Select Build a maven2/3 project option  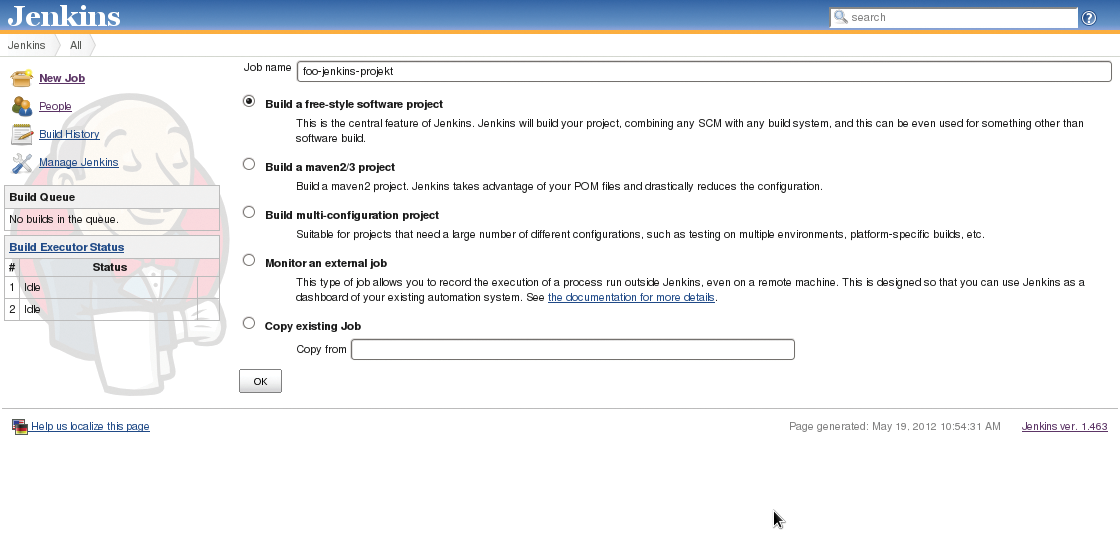(x=249, y=164)
